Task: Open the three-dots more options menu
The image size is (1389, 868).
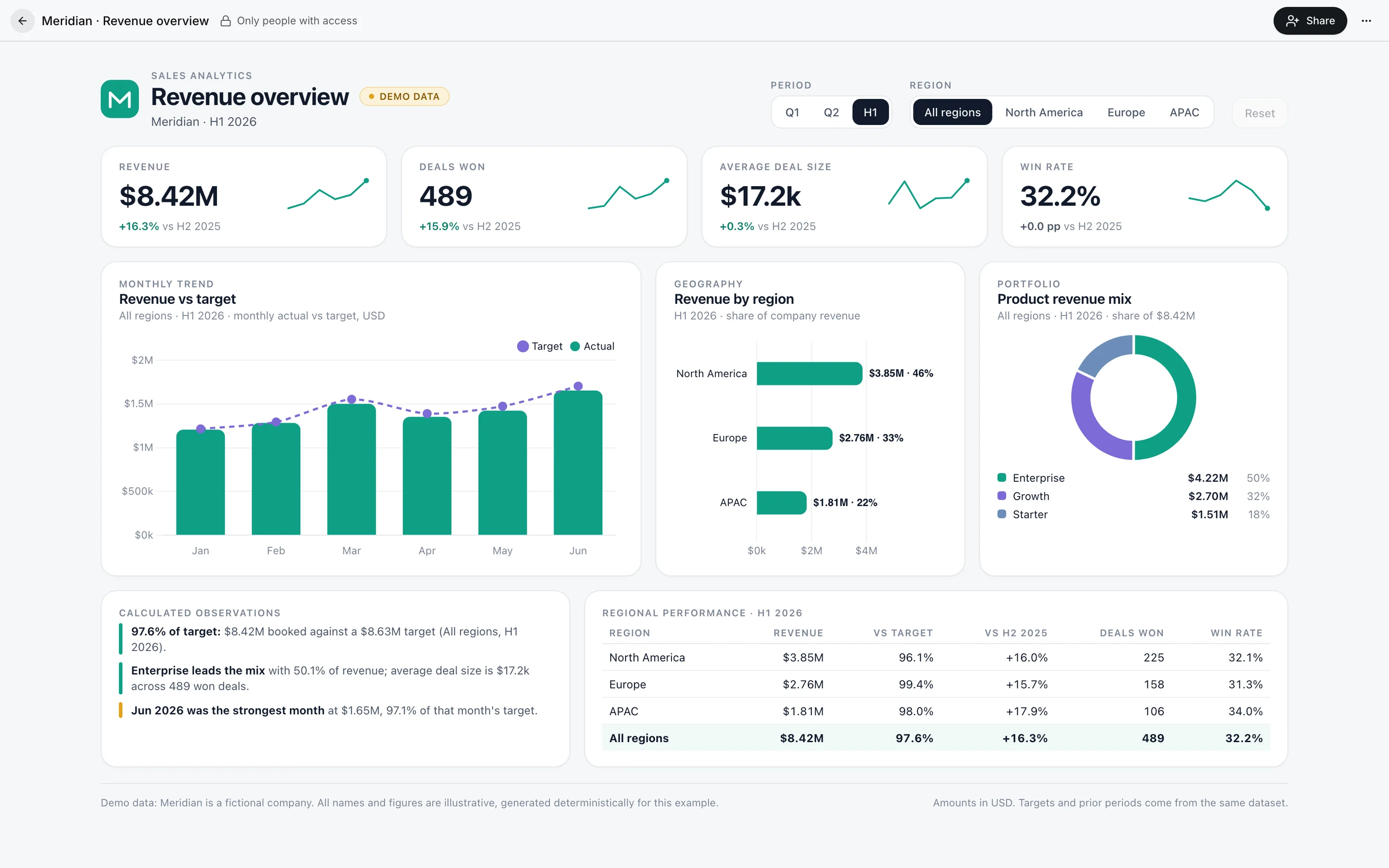Action: pyautogui.click(x=1366, y=21)
